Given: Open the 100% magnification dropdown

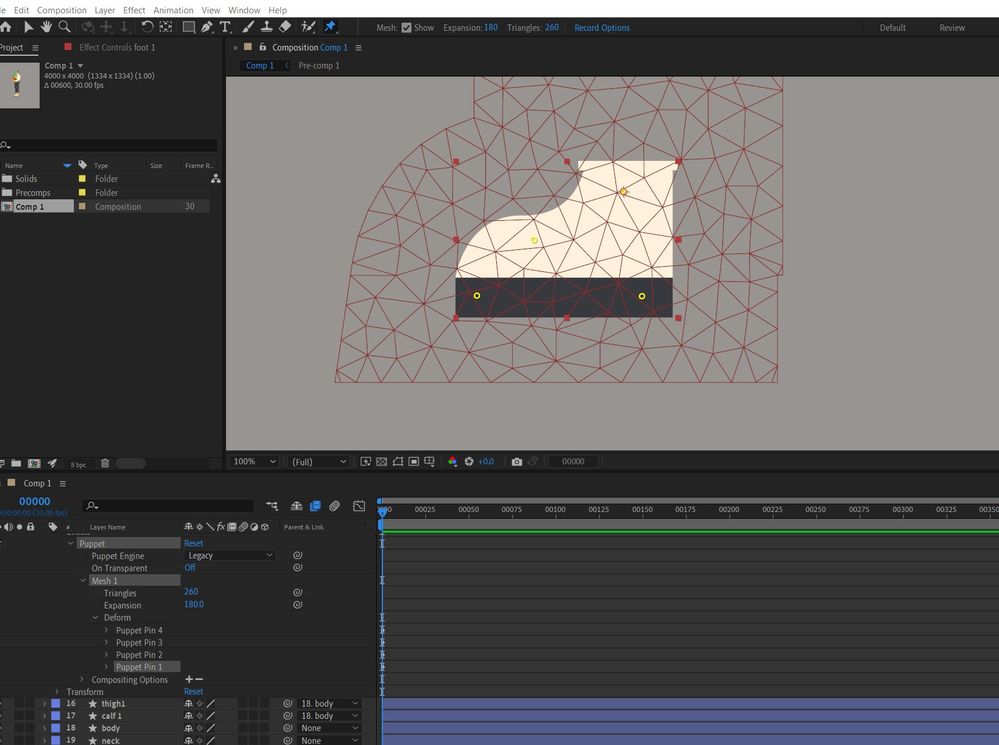Looking at the screenshot, I should (255, 462).
